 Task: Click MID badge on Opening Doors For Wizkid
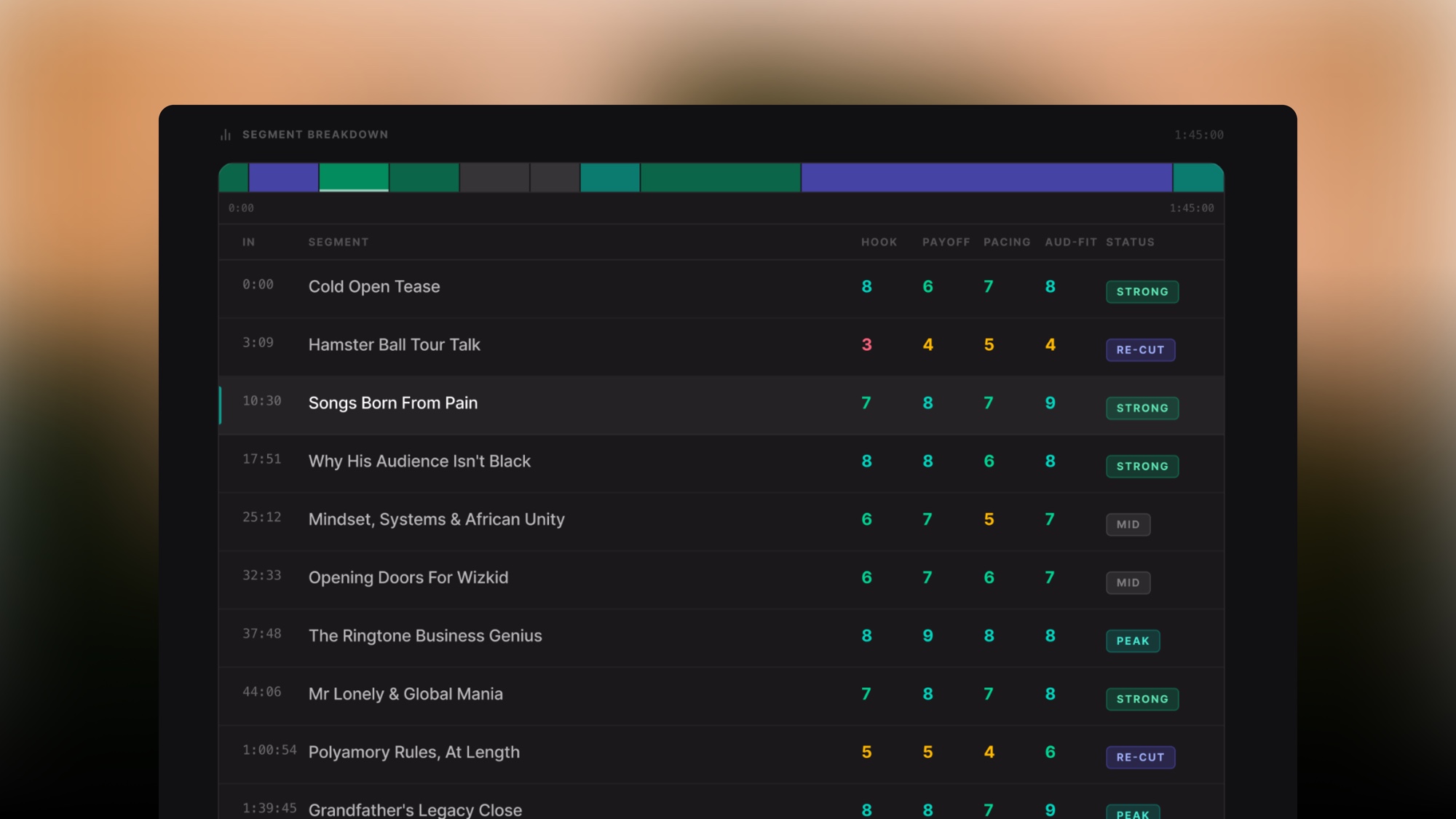click(1128, 582)
